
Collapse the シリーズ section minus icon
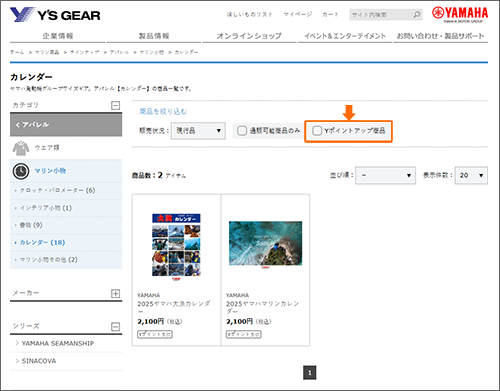[115, 326]
